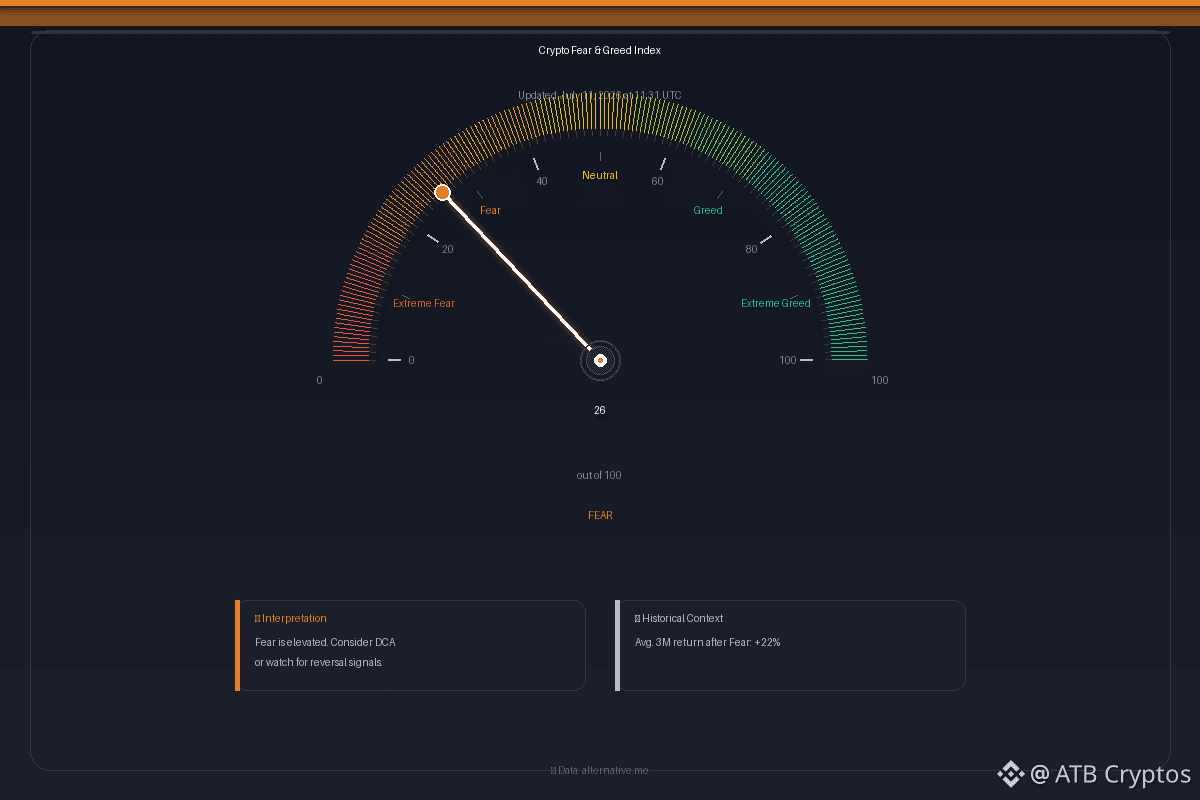Screen dimensions: 1200x800
Task: Click "Avg. 3M return after Fear: +22%"
Action: pos(708,642)
